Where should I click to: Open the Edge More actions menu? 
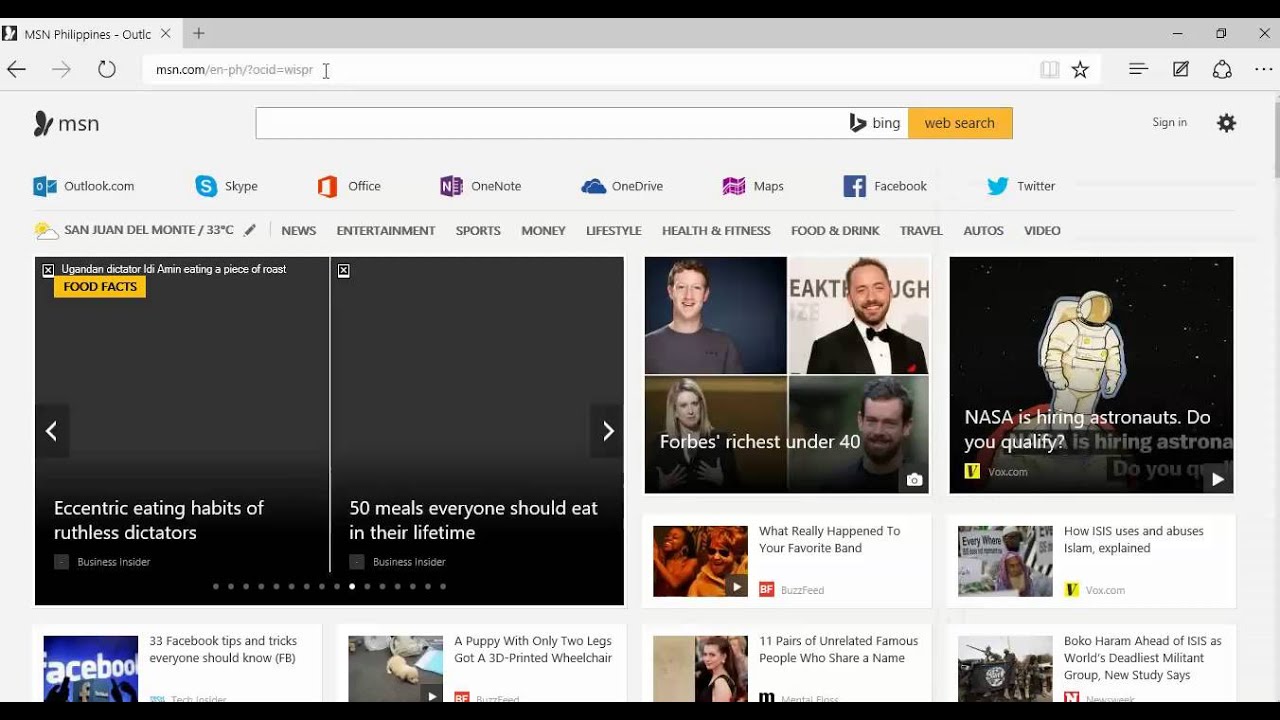1264,69
